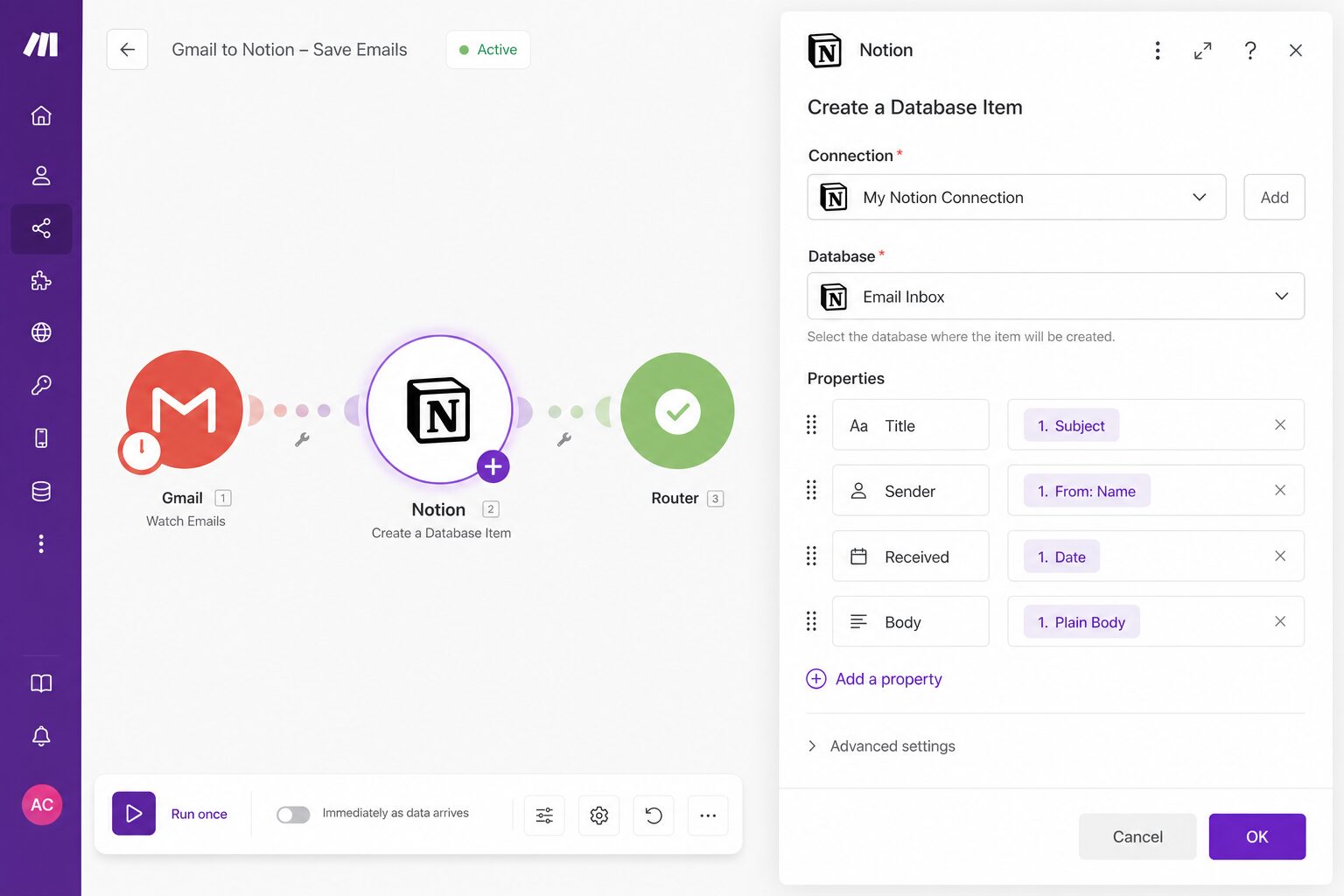The image size is (1344, 896).
Task: Click the wrench between Notion and Router
Action: (x=564, y=439)
